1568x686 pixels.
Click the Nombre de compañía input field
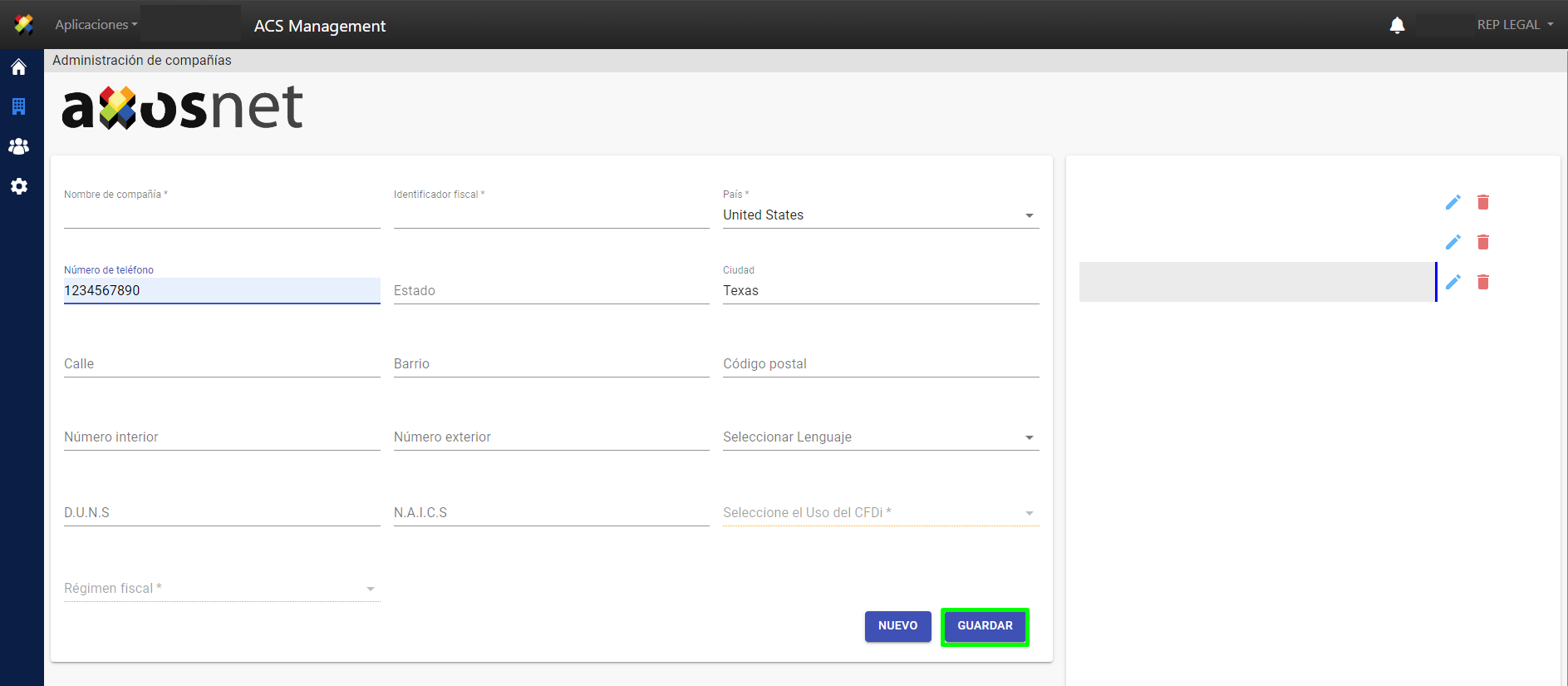pos(221,216)
